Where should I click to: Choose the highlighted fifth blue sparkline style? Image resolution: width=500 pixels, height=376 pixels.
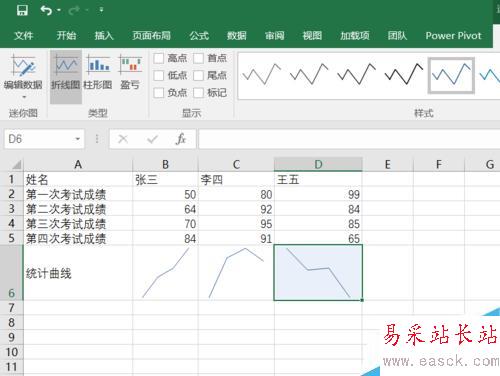451,75
